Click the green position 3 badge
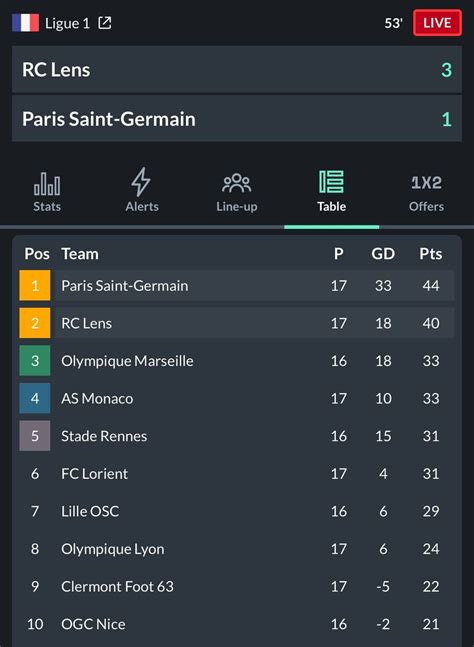The height and width of the screenshot is (647, 474). pos(35,361)
